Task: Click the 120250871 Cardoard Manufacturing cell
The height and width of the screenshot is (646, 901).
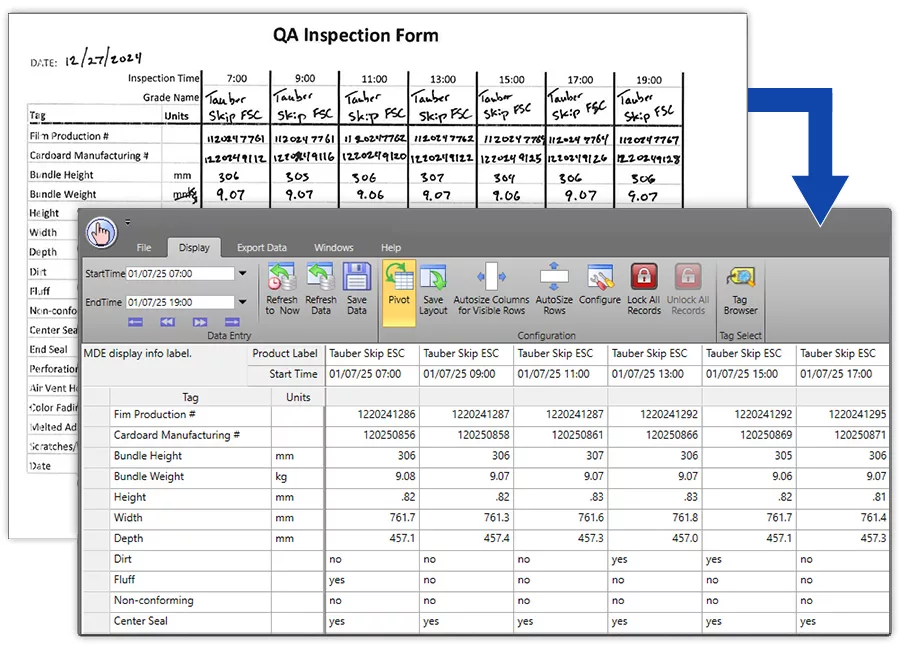Action: (843, 435)
